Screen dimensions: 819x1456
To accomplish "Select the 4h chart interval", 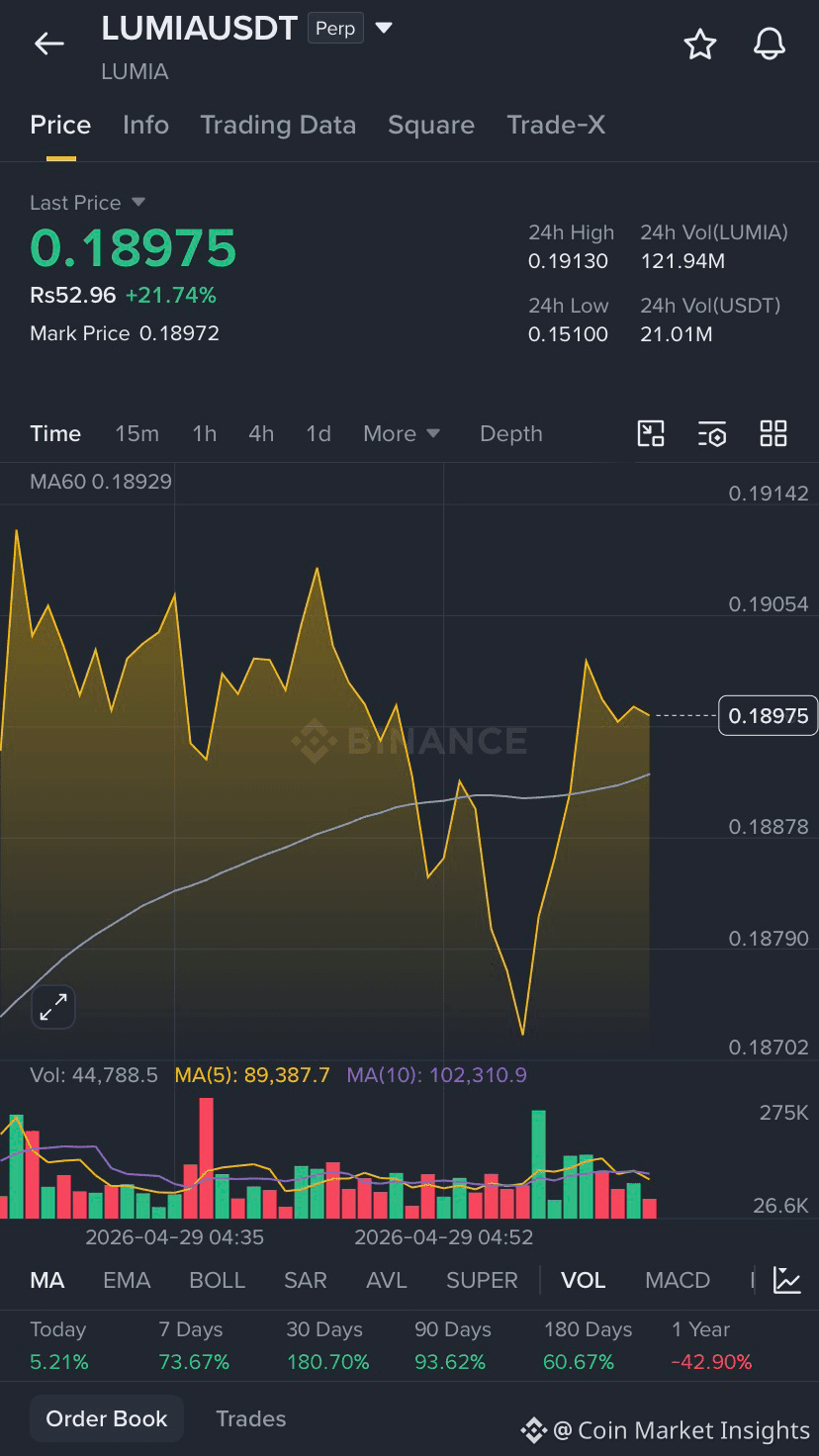I will (x=261, y=433).
